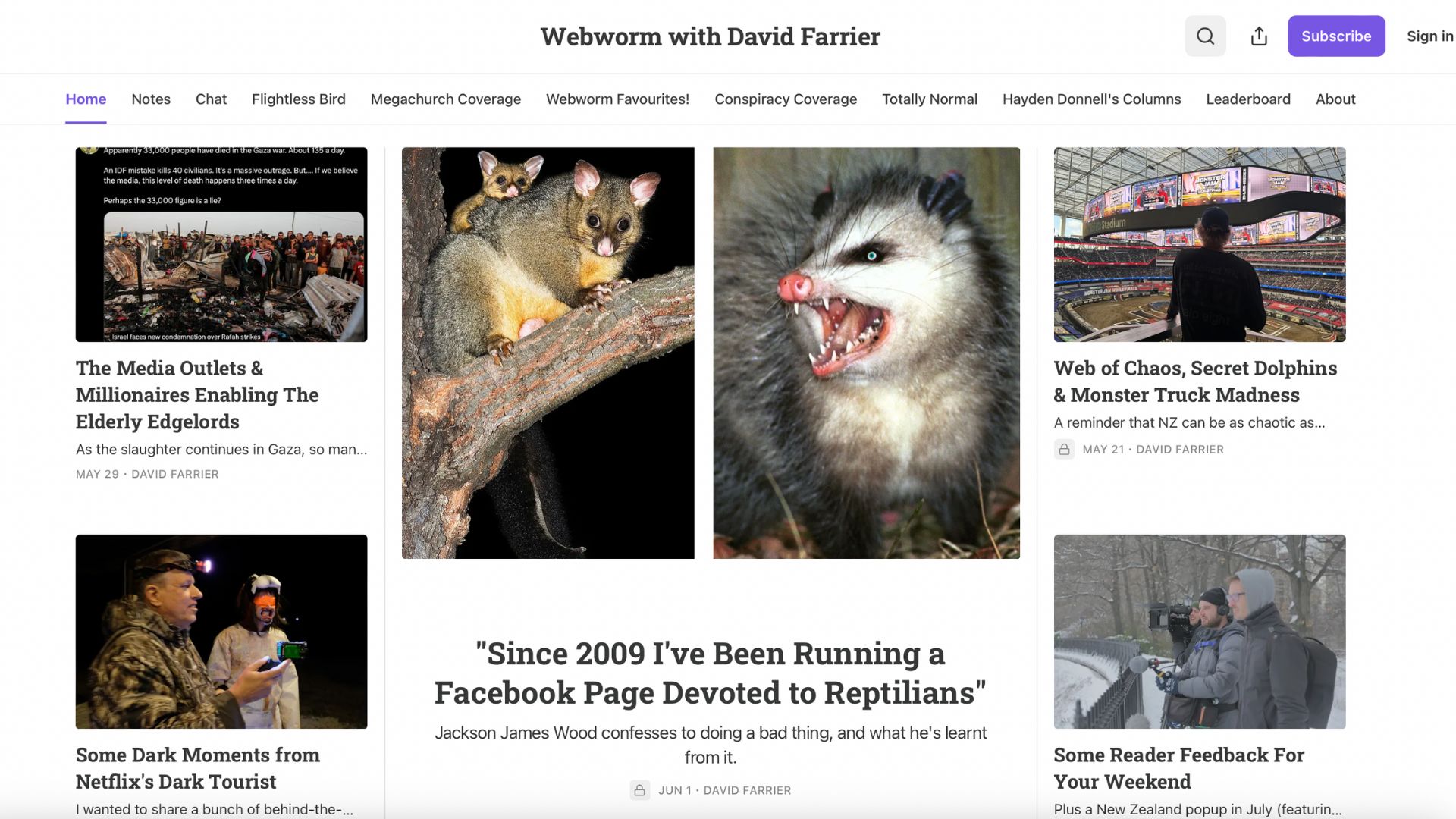Open the search magnifier icon
This screenshot has width=1456, height=819.
point(1205,36)
